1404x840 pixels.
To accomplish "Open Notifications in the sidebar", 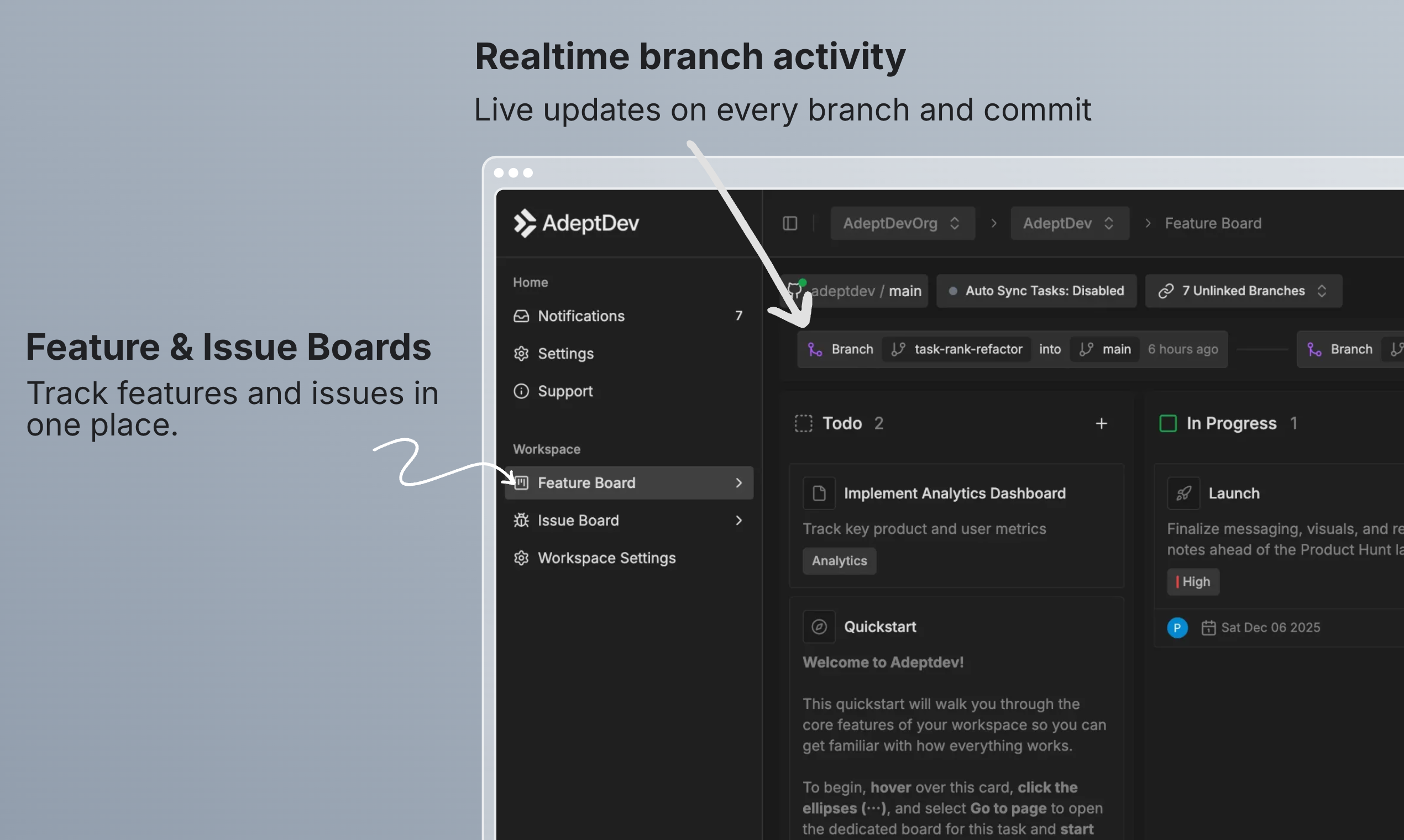I will pos(581,316).
